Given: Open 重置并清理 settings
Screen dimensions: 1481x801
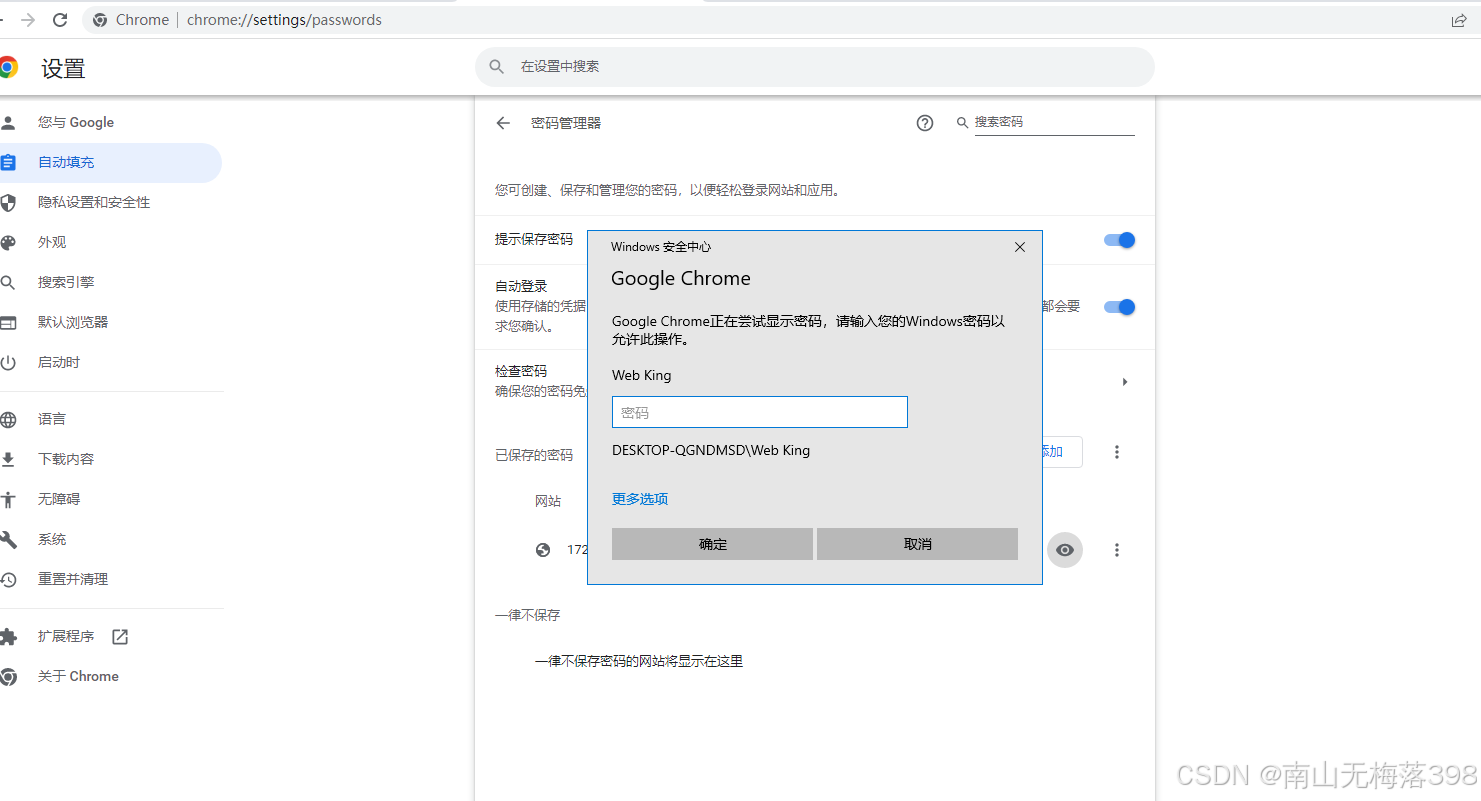Looking at the screenshot, I should click(73, 579).
